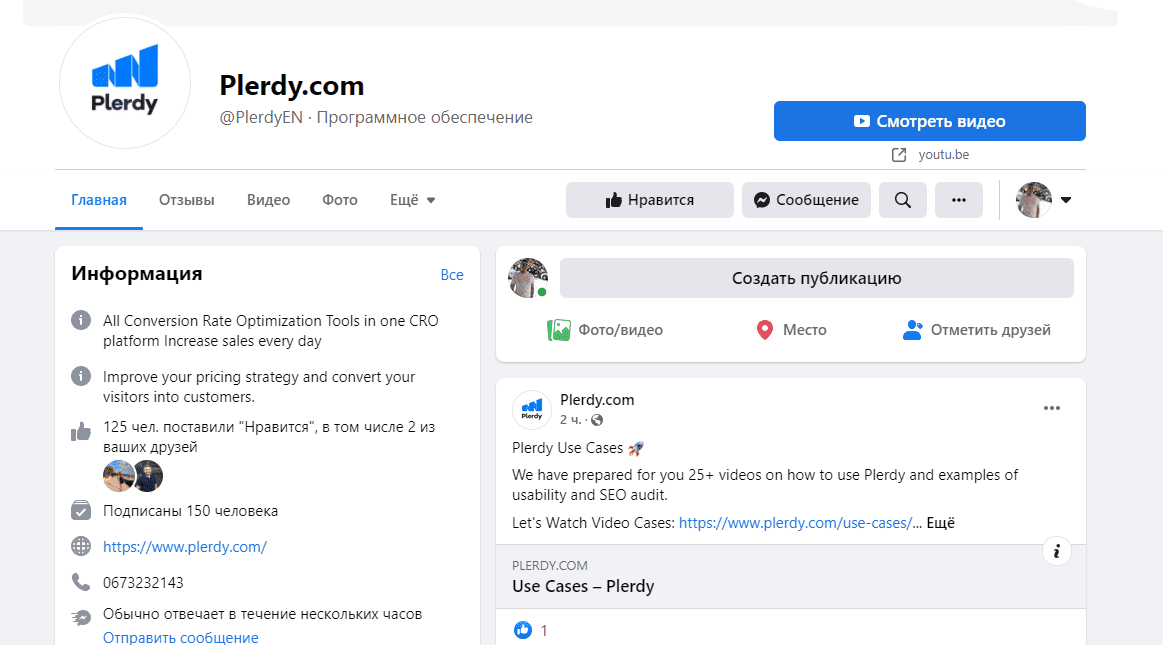The height and width of the screenshot is (645, 1163).
Task: Click the Plerdy page profile logo
Action: (x=125, y=83)
